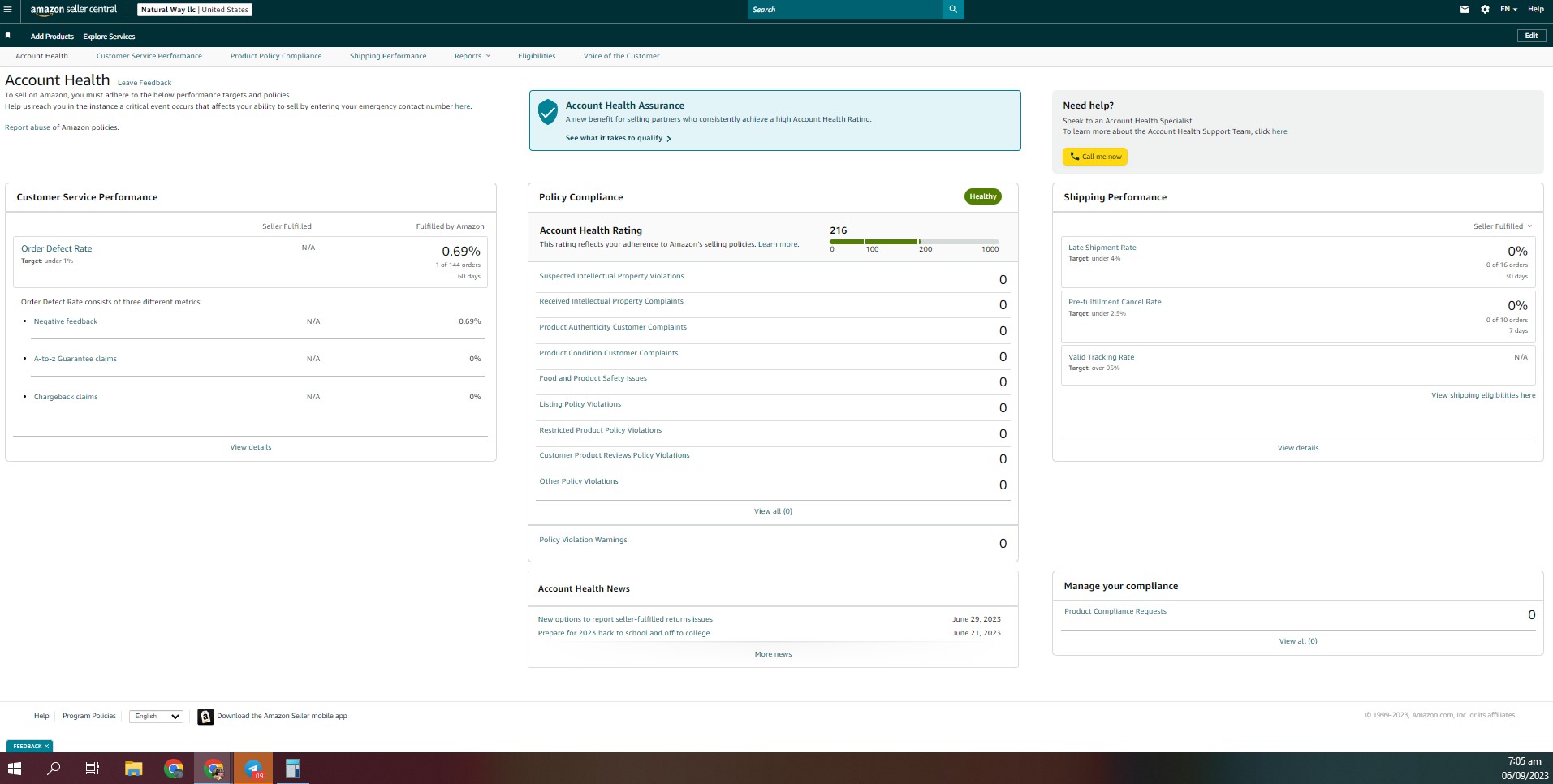The image size is (1553, 784).
Task: Open Program Policies footer link
Action: tap(89, 716)
